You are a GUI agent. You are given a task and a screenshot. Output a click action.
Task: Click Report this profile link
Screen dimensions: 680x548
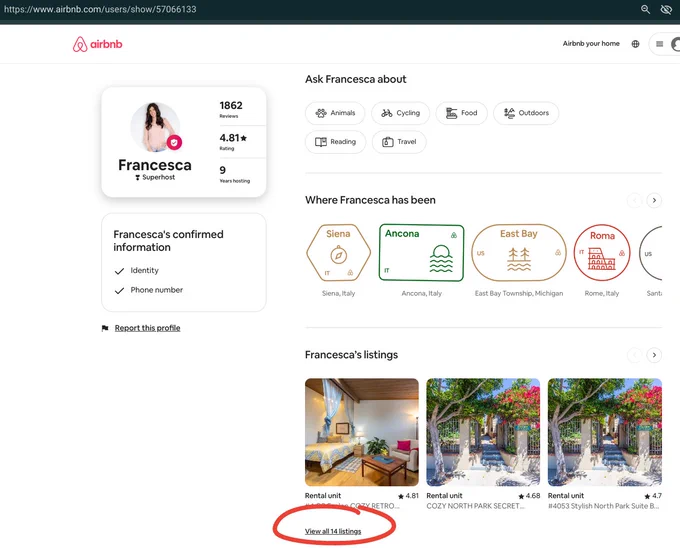[147, 328]
